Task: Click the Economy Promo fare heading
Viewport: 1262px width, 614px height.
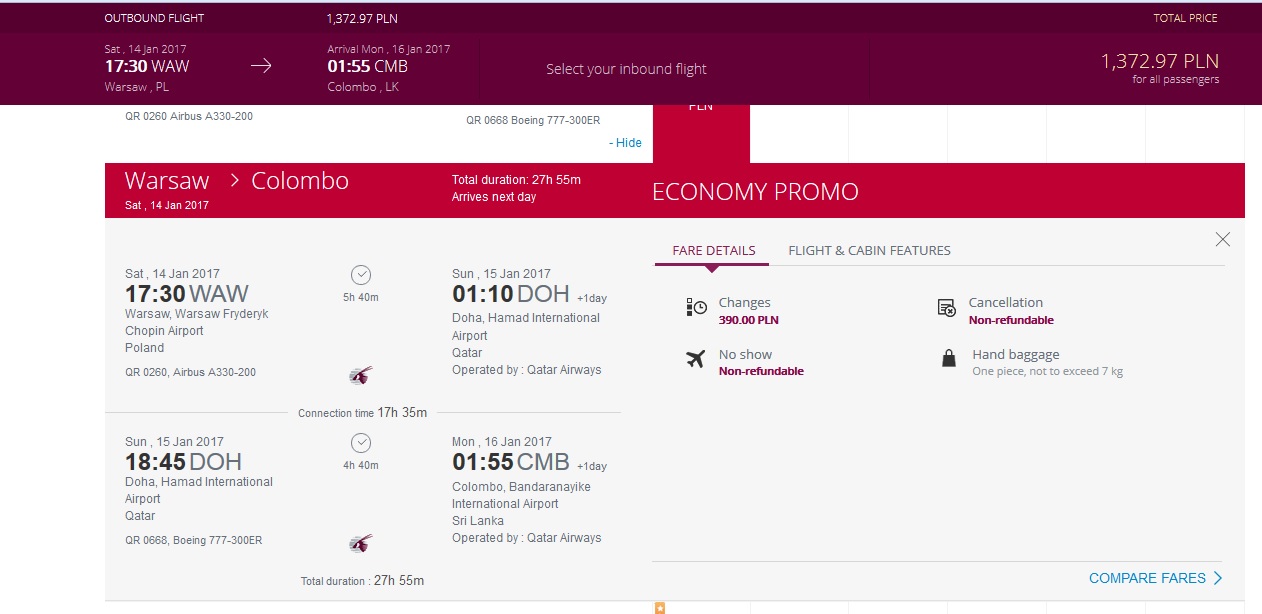Action: 755,192
